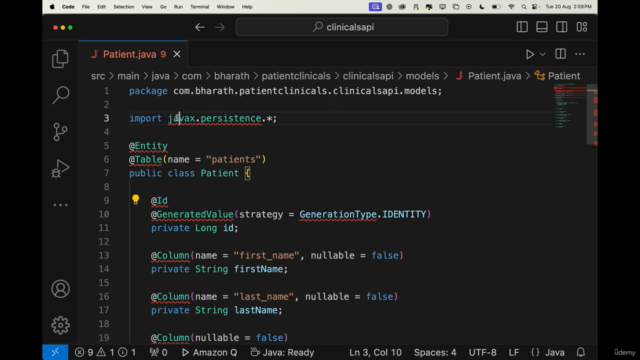Split the editor to the right
The height and width of the screenshot is (360, 640).
tap(560, 54)
